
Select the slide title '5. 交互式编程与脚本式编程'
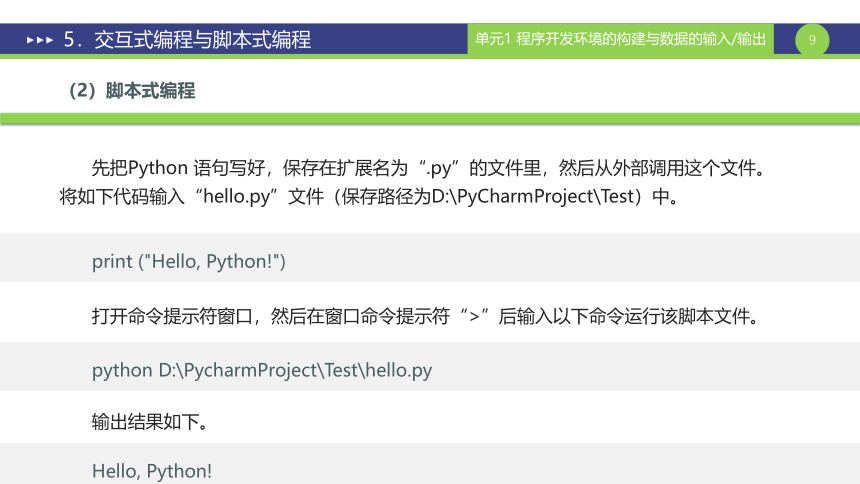(x=188, y=40)
